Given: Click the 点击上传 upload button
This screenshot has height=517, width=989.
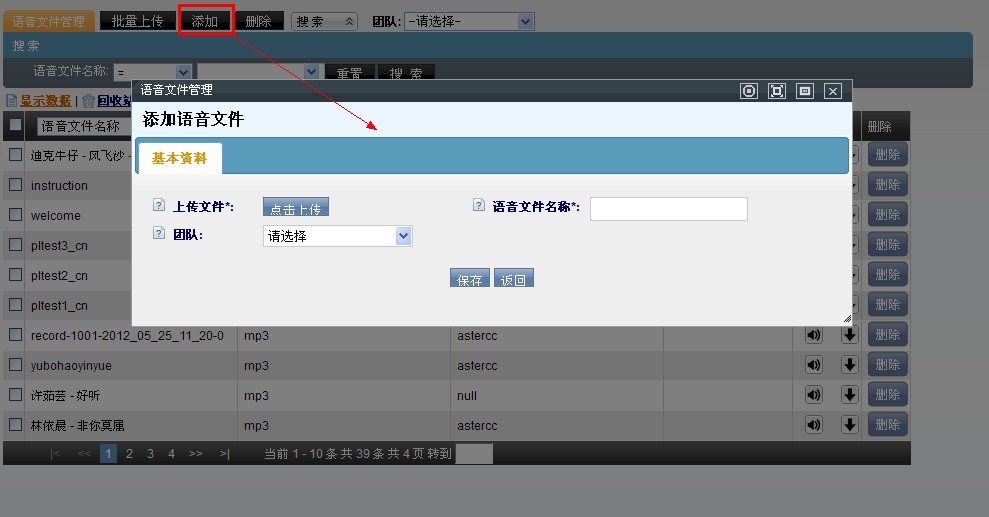Looking at the screenshot, I should 295,208.
